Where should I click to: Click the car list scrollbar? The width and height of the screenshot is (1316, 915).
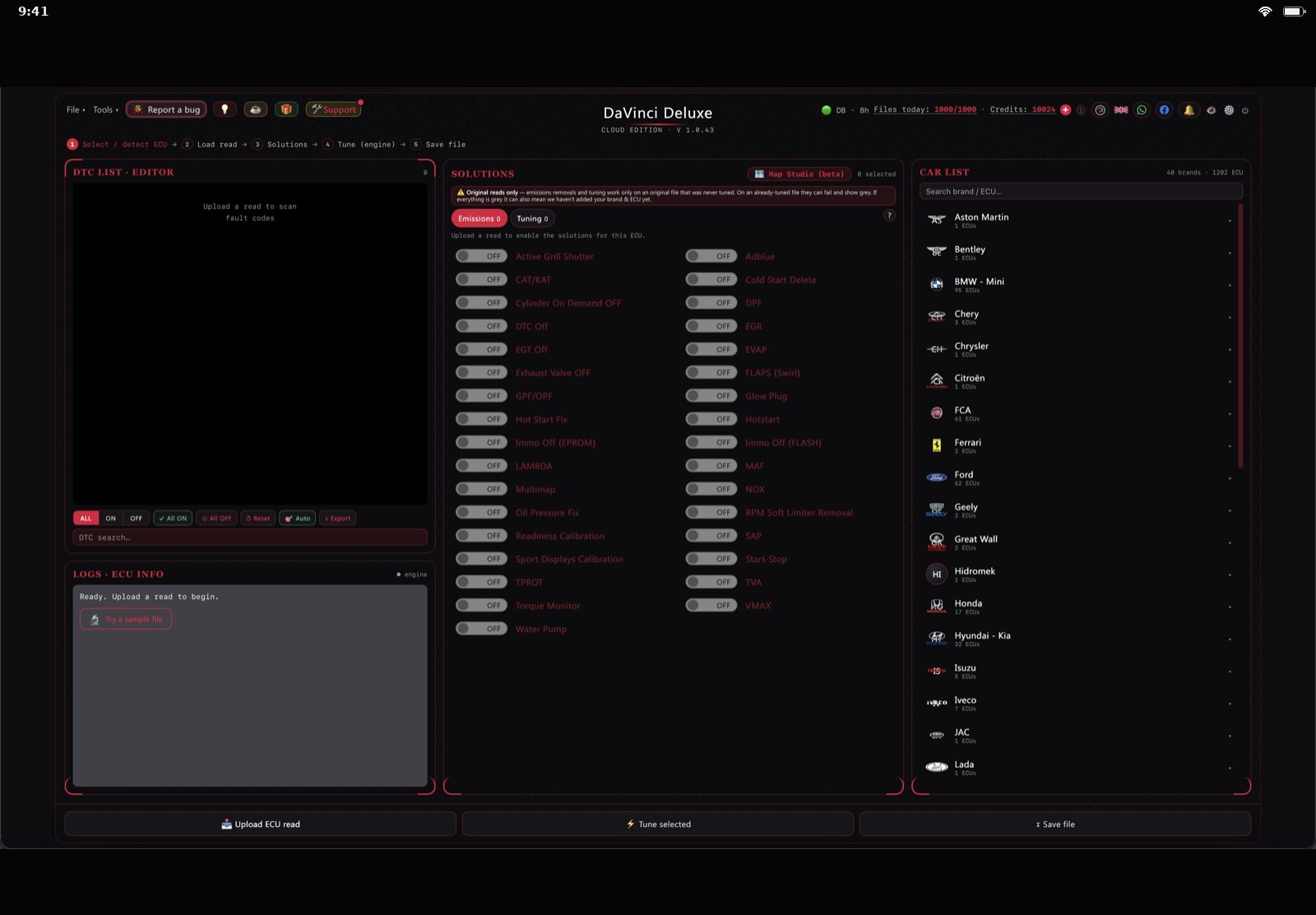click(1240, 337)
